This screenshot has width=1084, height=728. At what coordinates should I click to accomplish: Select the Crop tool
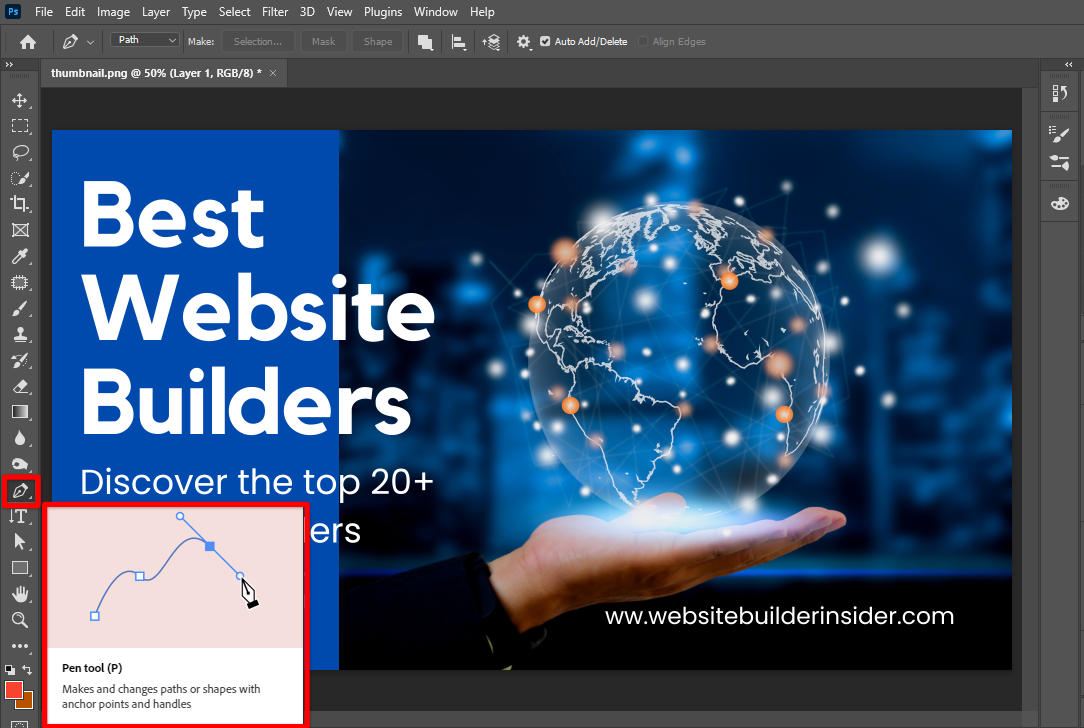(x=20, y=204)
